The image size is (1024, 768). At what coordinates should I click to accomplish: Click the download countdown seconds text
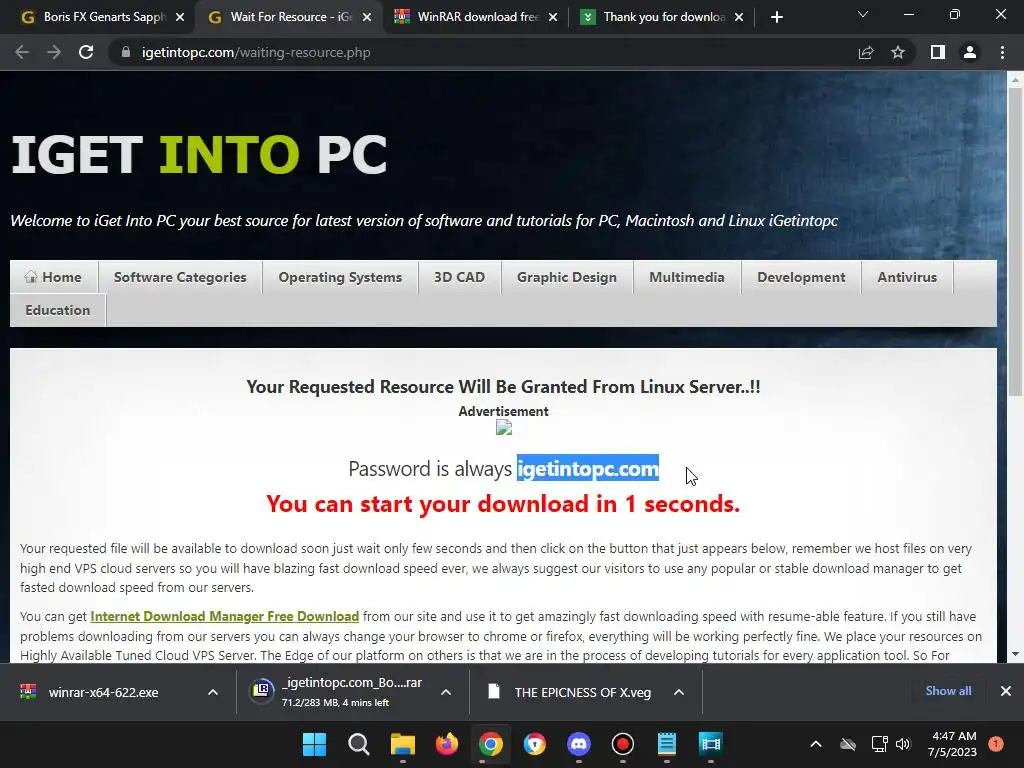(x=503, y=504)
